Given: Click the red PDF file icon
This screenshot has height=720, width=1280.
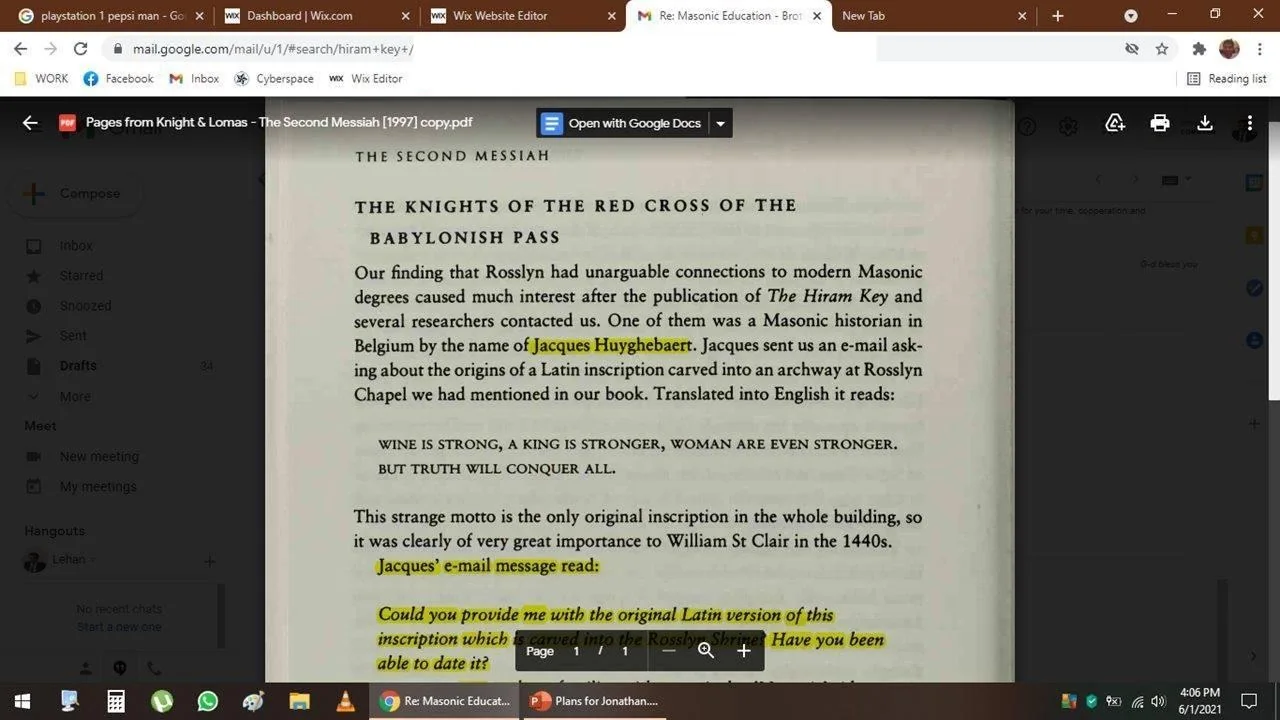Looking at the screenshot, I should [x=67, y=123].
